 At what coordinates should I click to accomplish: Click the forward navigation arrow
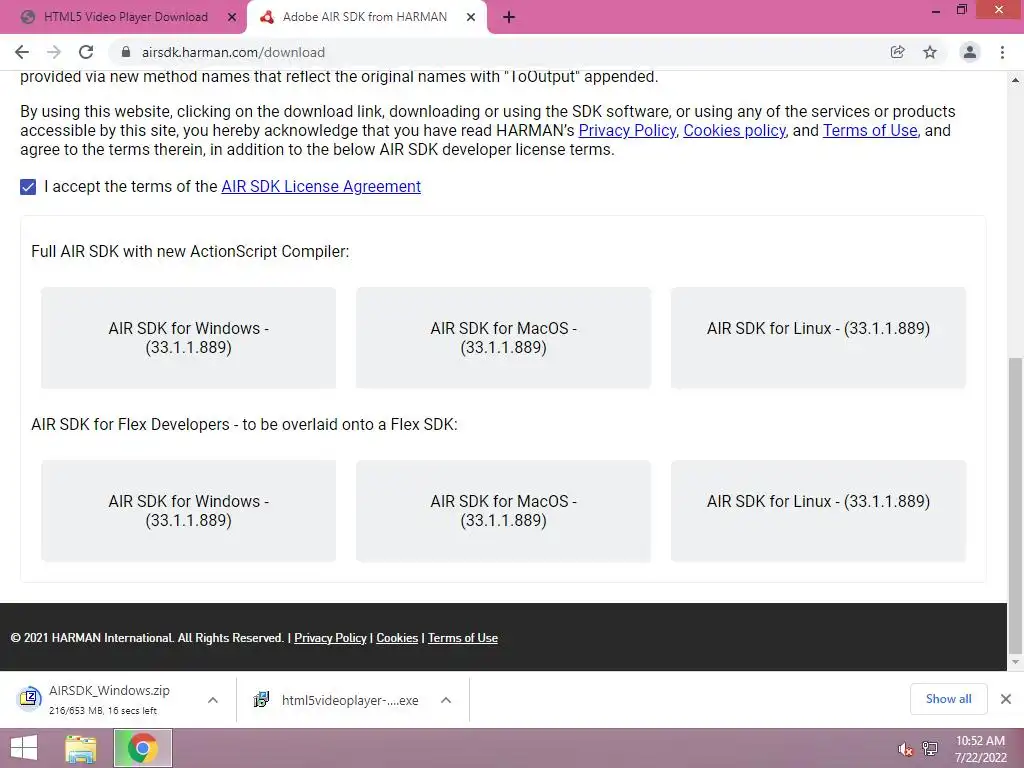point(54,52)
